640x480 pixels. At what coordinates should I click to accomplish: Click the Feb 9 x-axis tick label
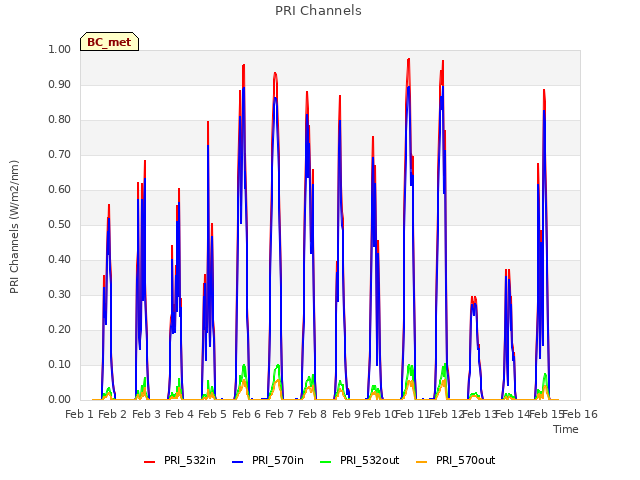(x=346, y=414)
